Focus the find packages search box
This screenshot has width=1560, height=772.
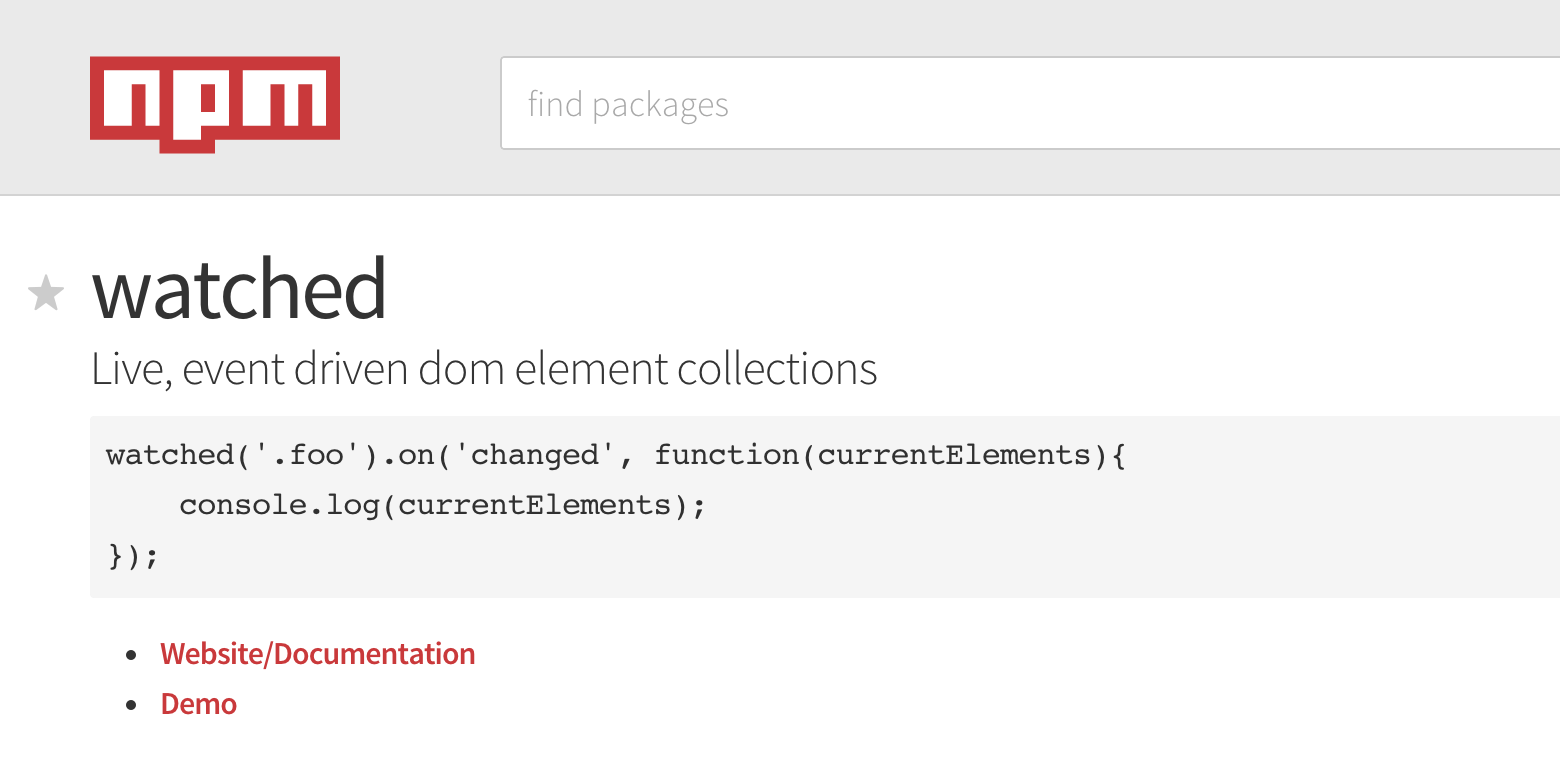tap(1030, 104)
